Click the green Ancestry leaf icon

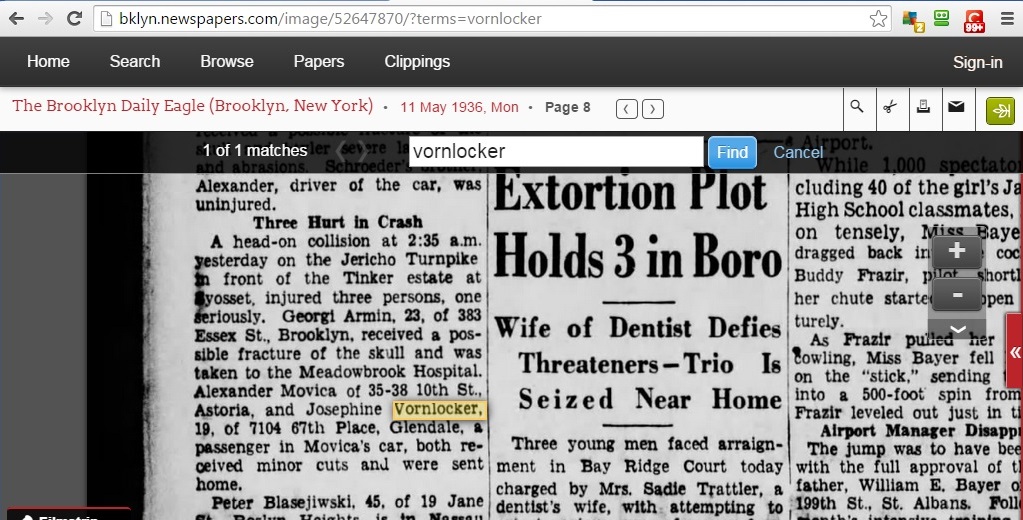coord(1000,109)
